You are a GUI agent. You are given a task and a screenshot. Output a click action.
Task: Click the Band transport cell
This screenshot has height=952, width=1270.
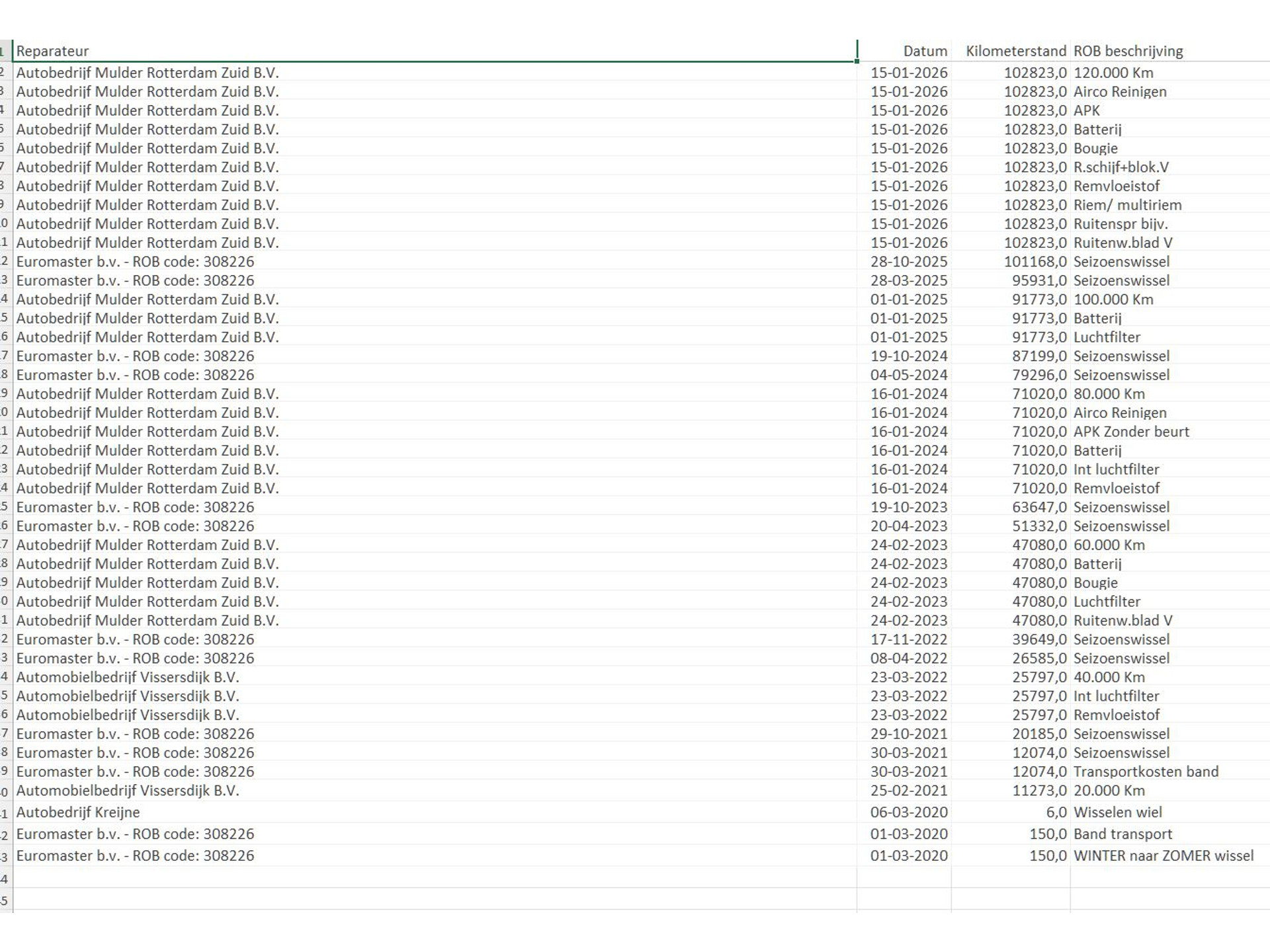tap(1122, 834)
